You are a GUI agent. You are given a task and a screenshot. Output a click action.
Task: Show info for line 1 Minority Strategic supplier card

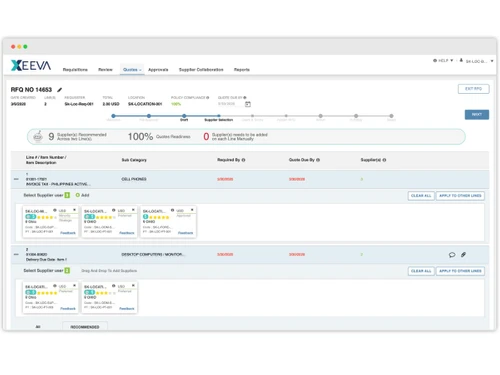click(55, 210)
